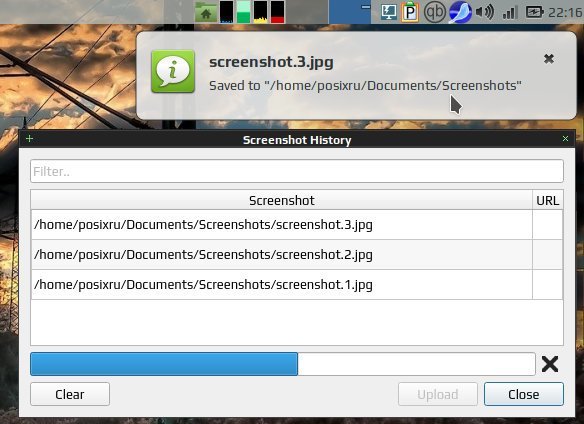Select the screenshot.1.jpg history row
Viewport: 584px width, 424px height.
pyautogui.click(x=297, y=285)
